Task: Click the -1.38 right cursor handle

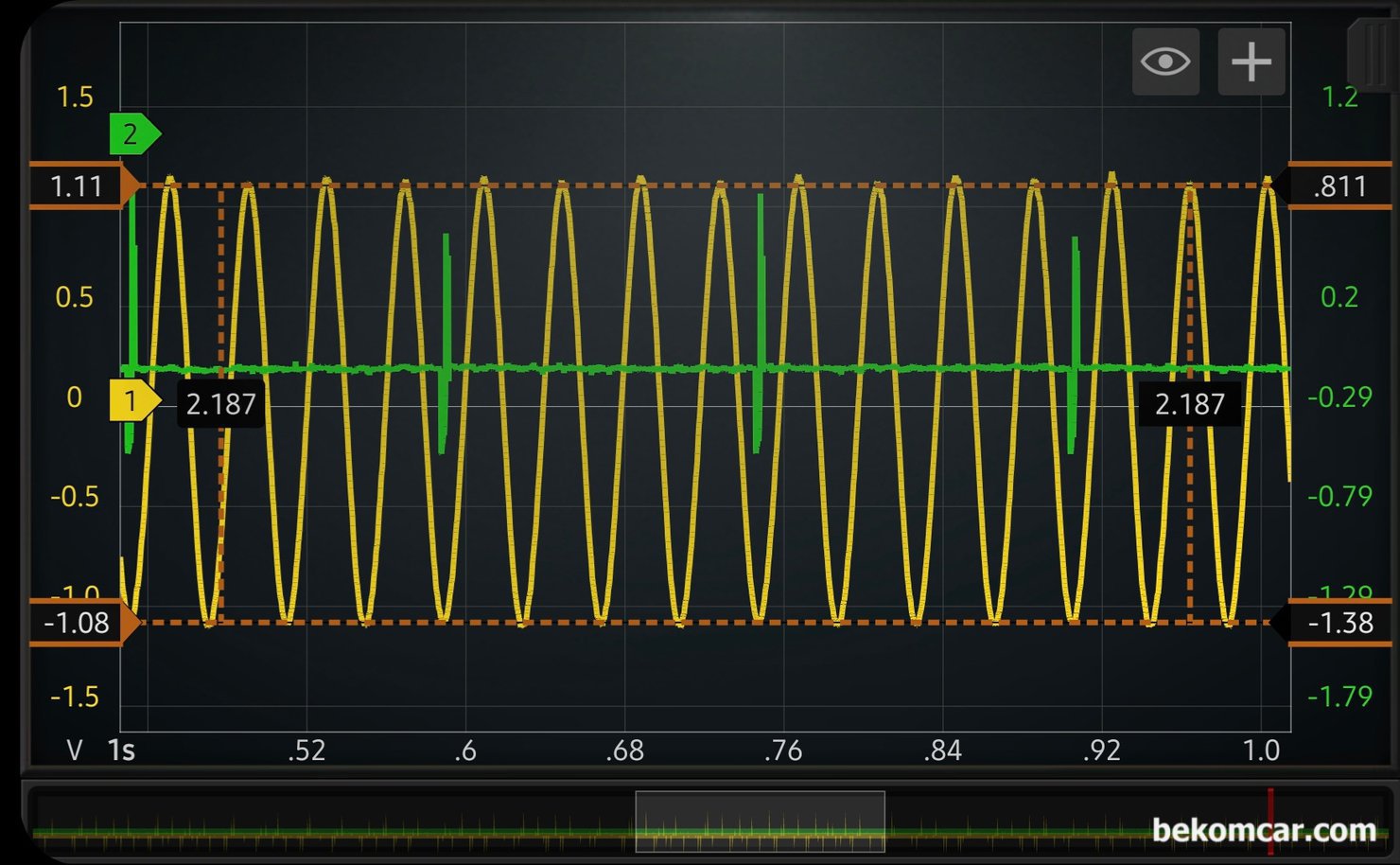Action: [1339, 623]
